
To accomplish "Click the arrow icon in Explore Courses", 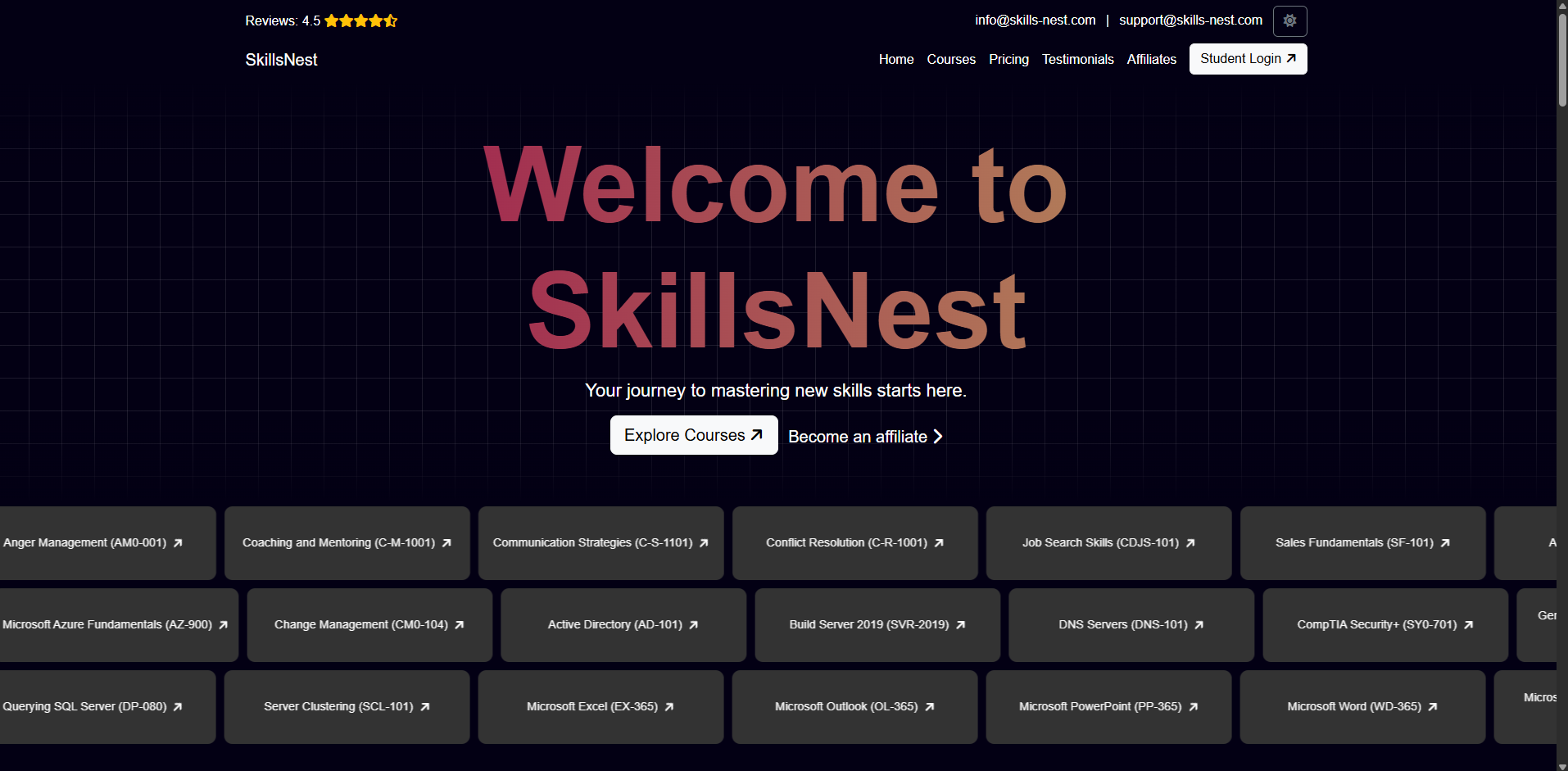I will pos(757,435).
